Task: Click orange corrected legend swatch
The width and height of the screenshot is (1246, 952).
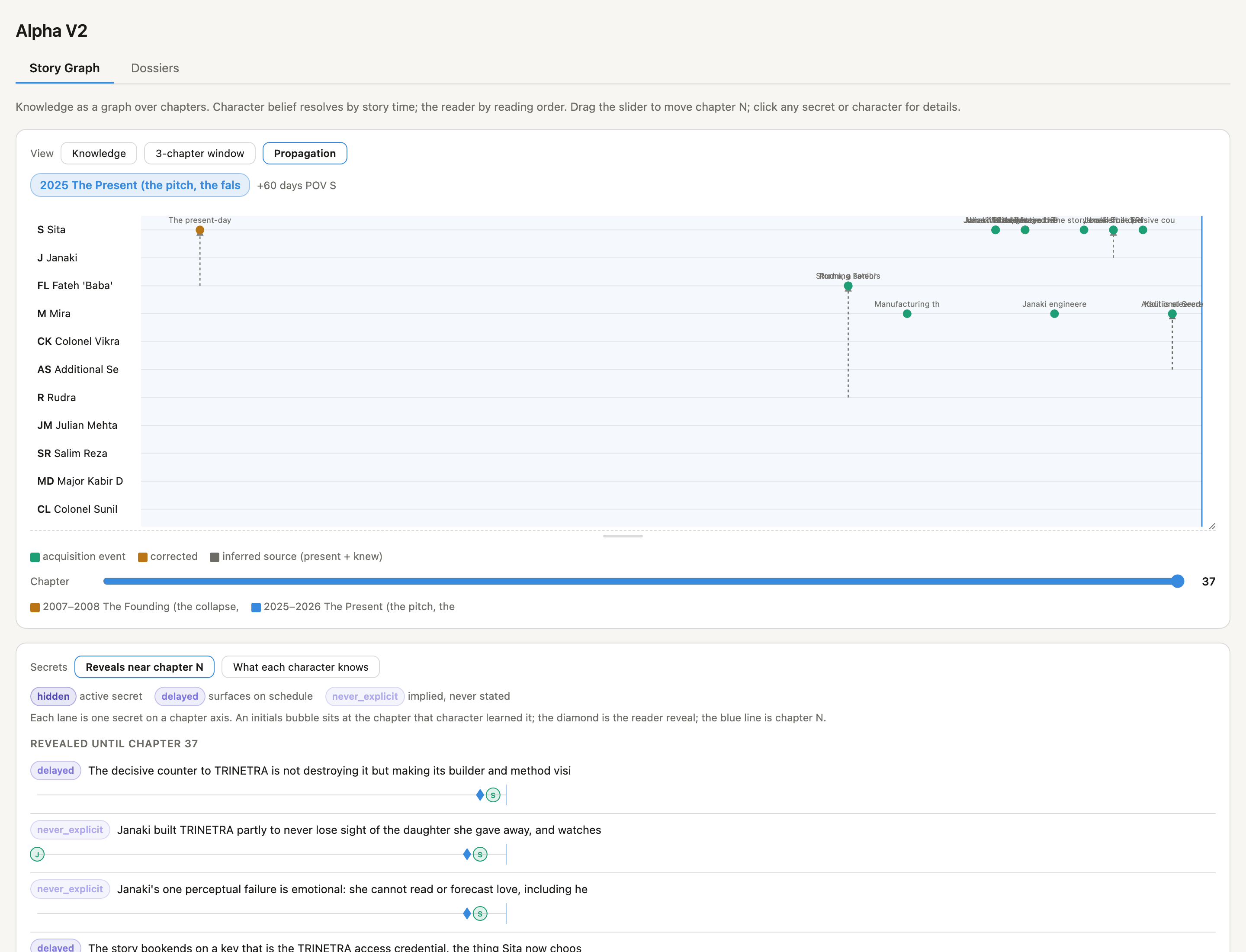Action: (143, 557)
